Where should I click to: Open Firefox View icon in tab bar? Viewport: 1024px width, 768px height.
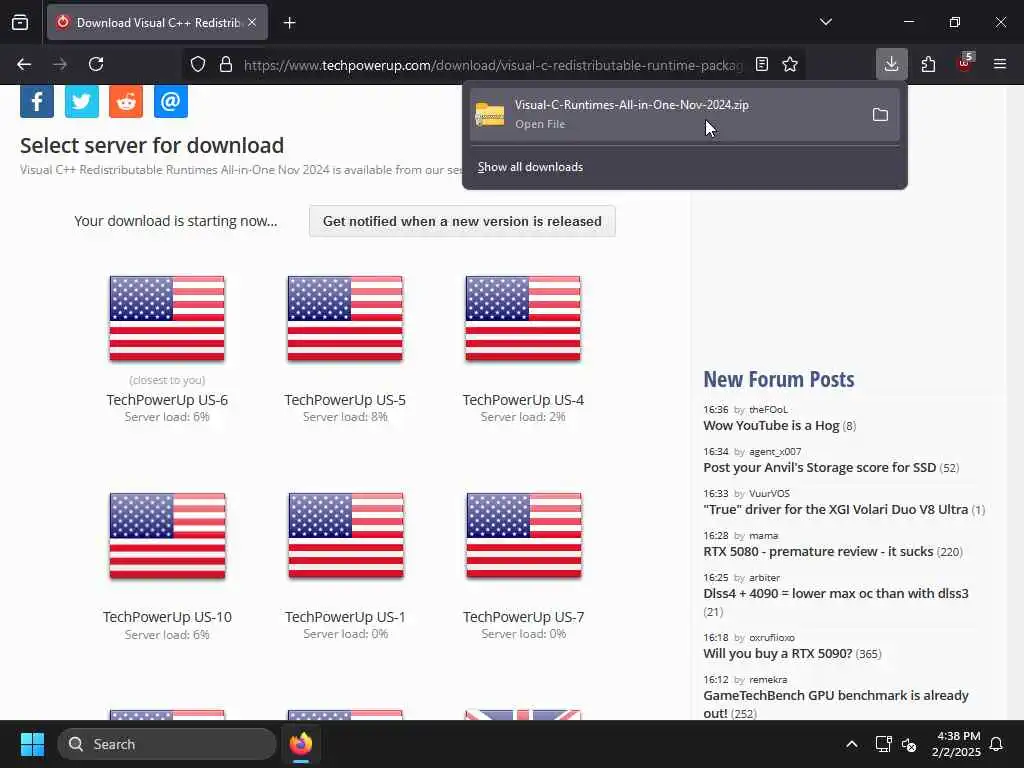coord(20,22)
